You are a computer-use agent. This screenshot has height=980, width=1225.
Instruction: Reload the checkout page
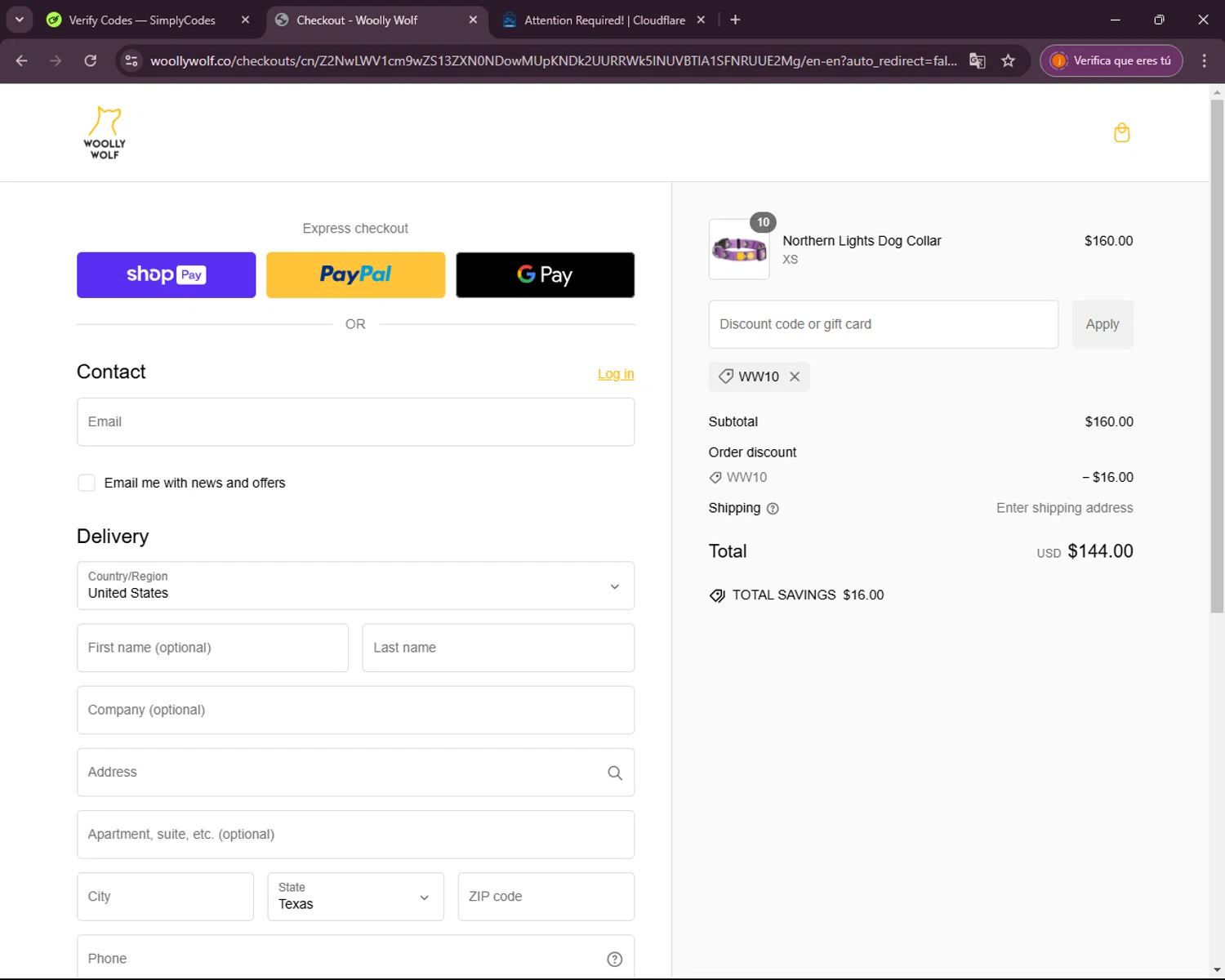click(91, 60)
